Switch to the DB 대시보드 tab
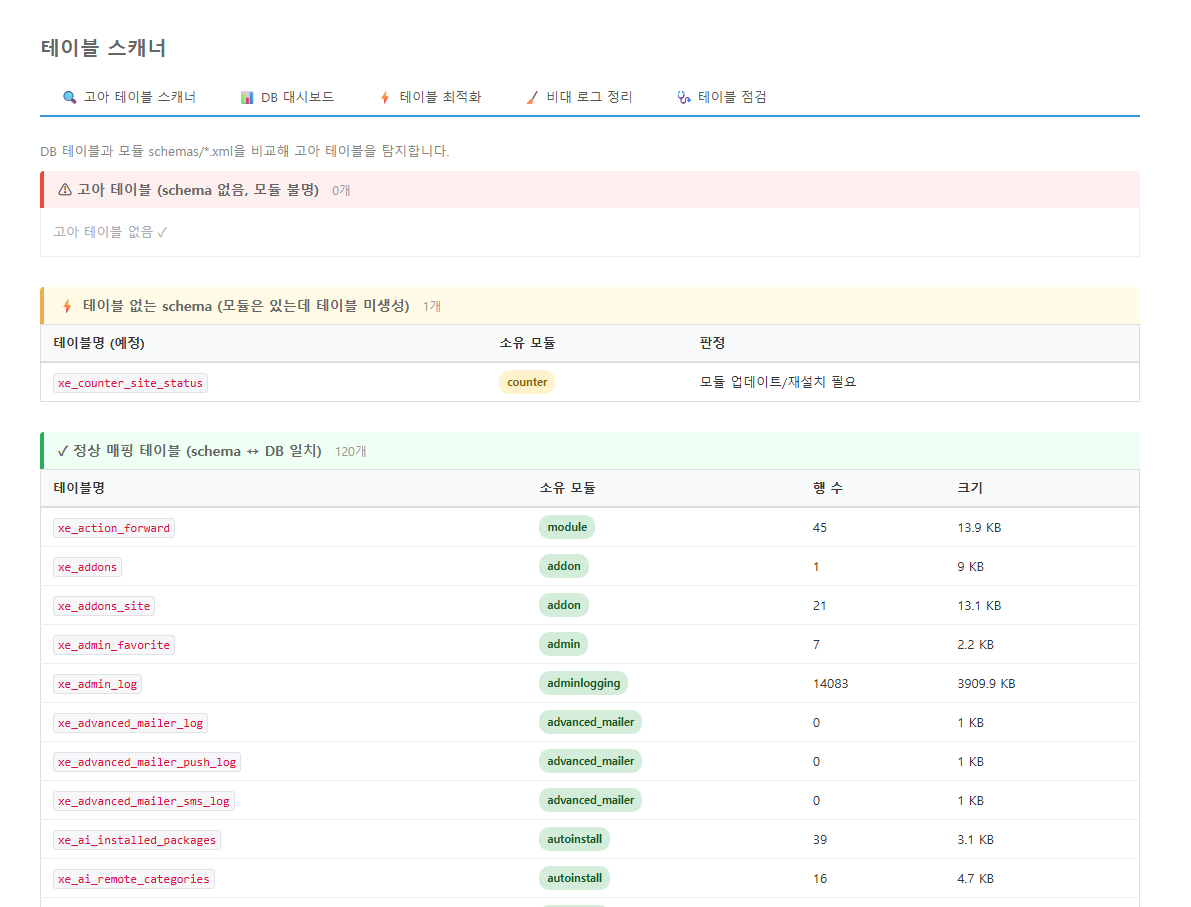Screen dimensions: 1191x907 (287, 97)
